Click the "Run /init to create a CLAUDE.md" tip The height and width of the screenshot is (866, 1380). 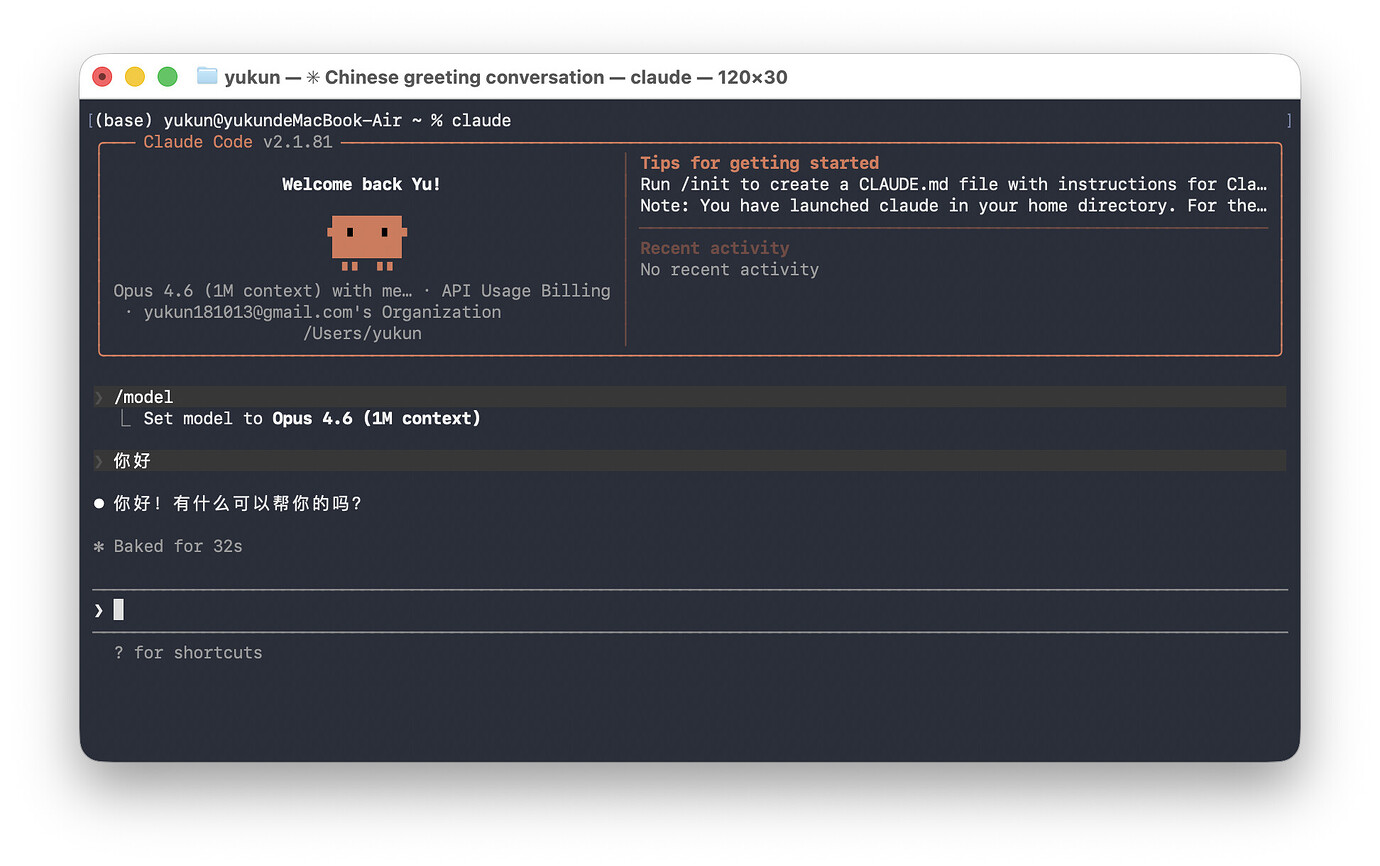point(954,184)
